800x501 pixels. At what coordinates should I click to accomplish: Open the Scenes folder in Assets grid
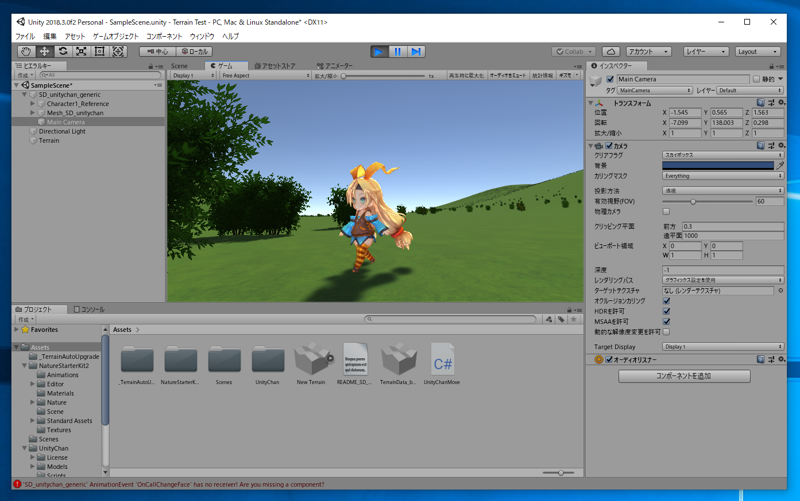tap(224, 364)
